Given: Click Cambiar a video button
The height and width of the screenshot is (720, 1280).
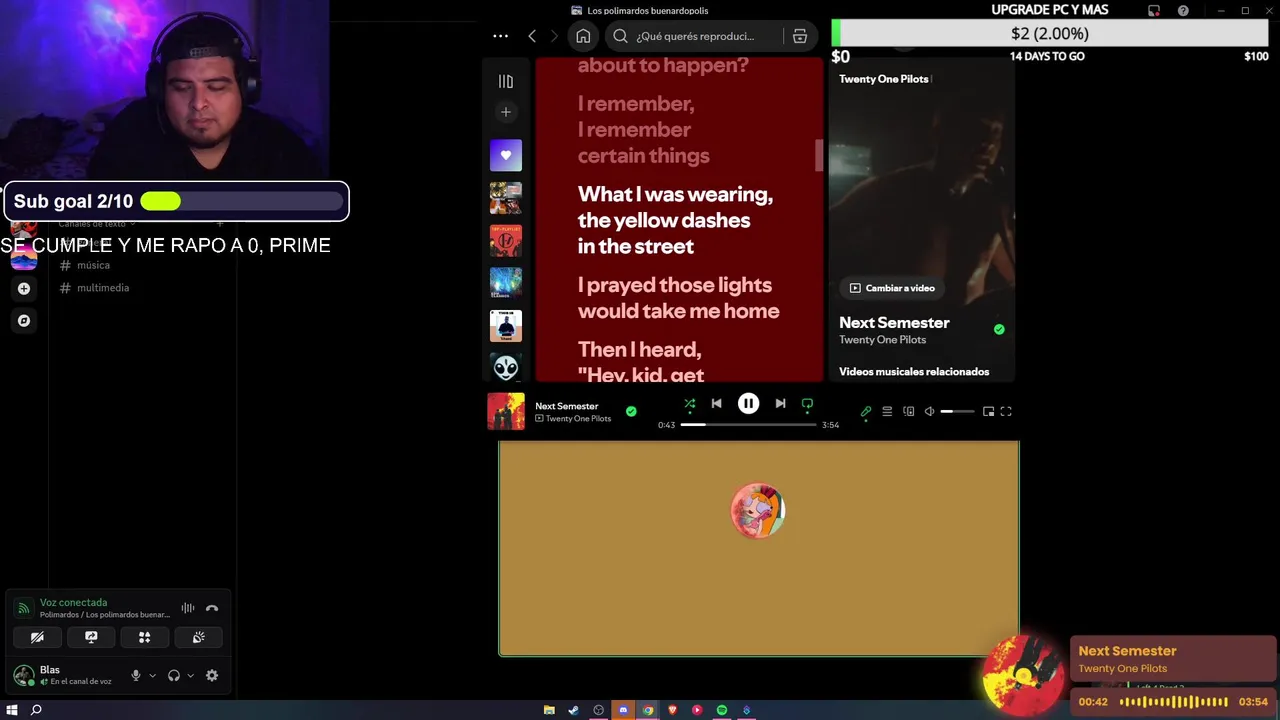Looking at the screenshot, I should point(892,288).
